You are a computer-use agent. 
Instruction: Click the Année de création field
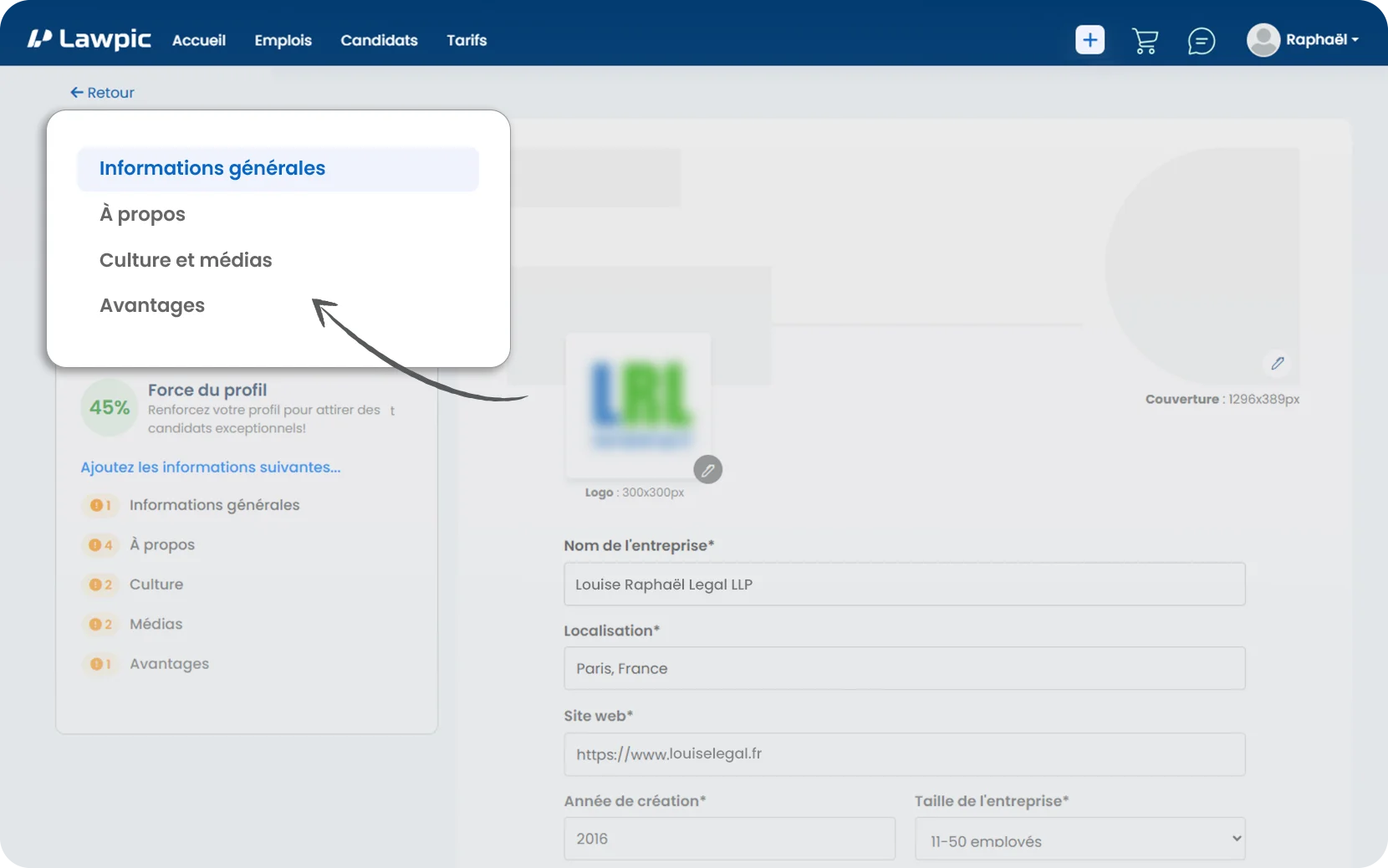[x=729, y=839]
